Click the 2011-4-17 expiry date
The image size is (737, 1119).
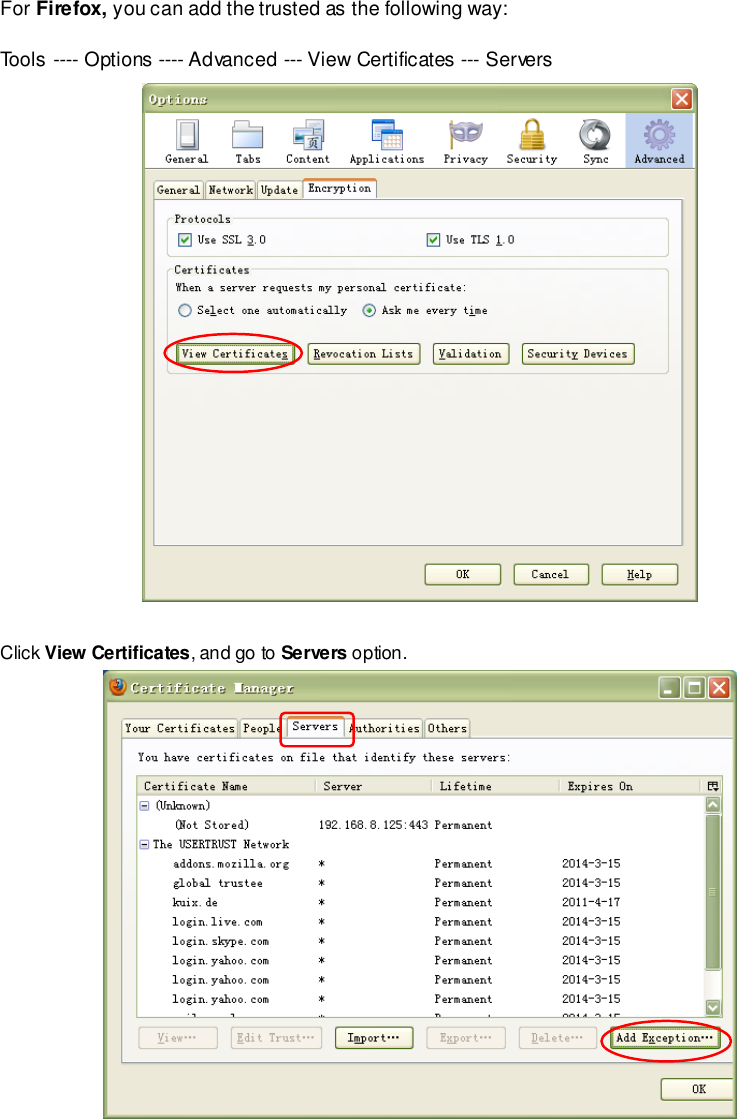click(x=591, y=902)
